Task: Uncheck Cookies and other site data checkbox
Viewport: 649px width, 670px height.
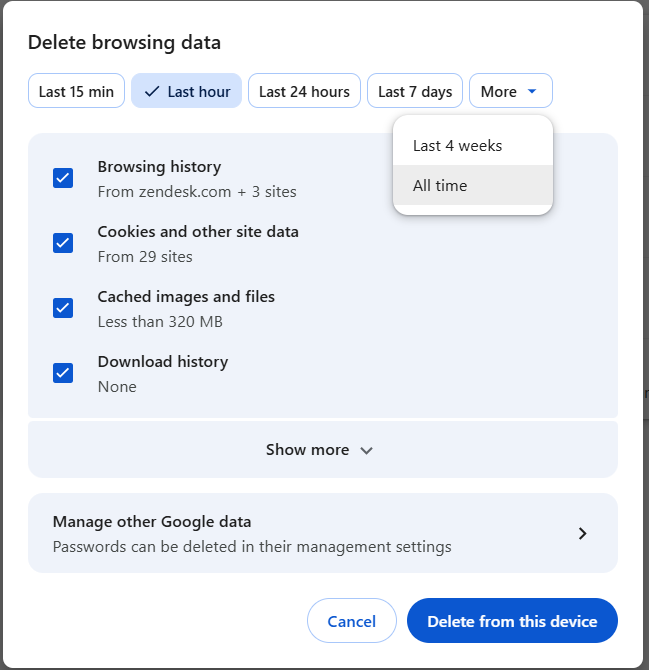Action: (x=63, y=243)
